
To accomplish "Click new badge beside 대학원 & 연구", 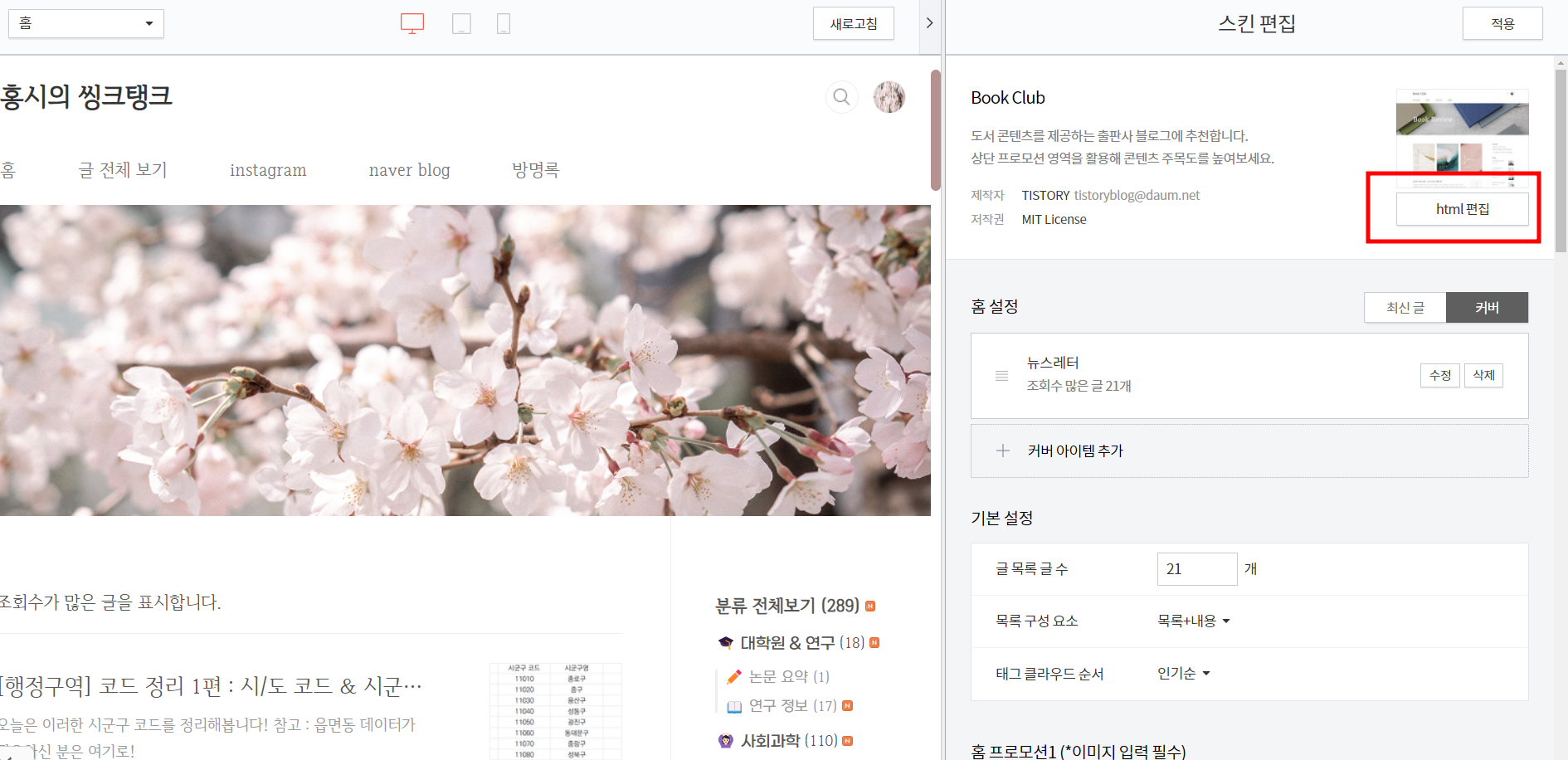I will click(874, 643).
